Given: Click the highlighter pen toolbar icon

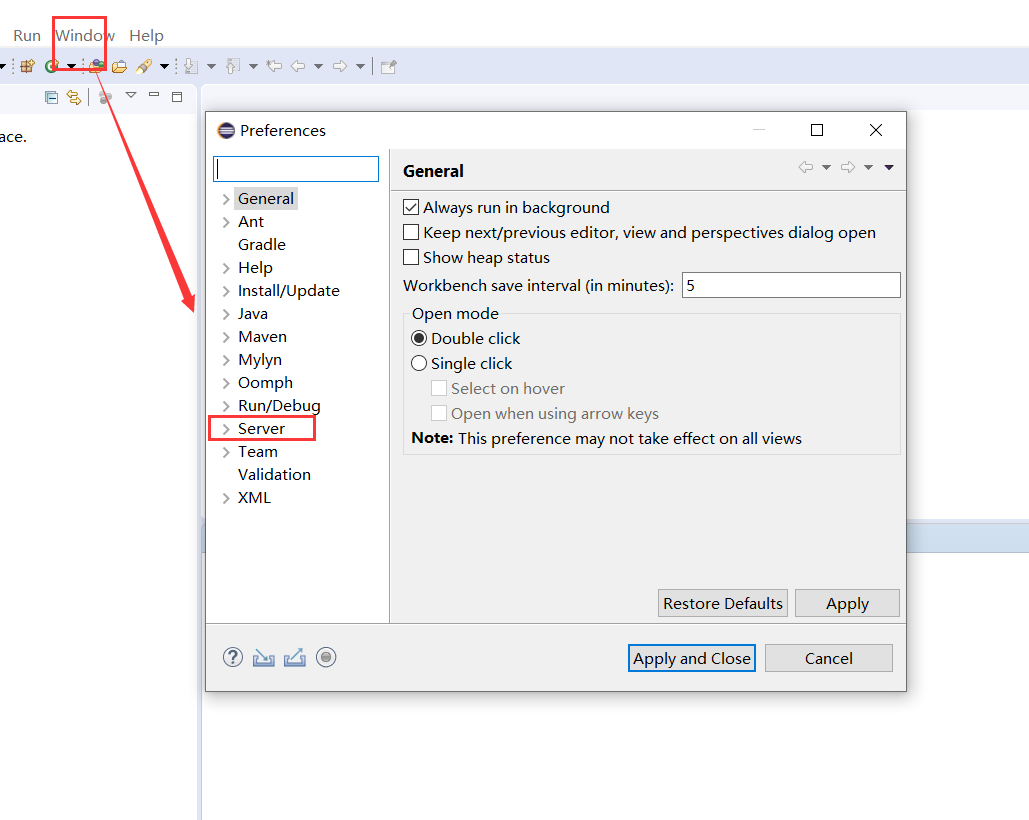Looking at the screenshot, I should pos(145,65).
